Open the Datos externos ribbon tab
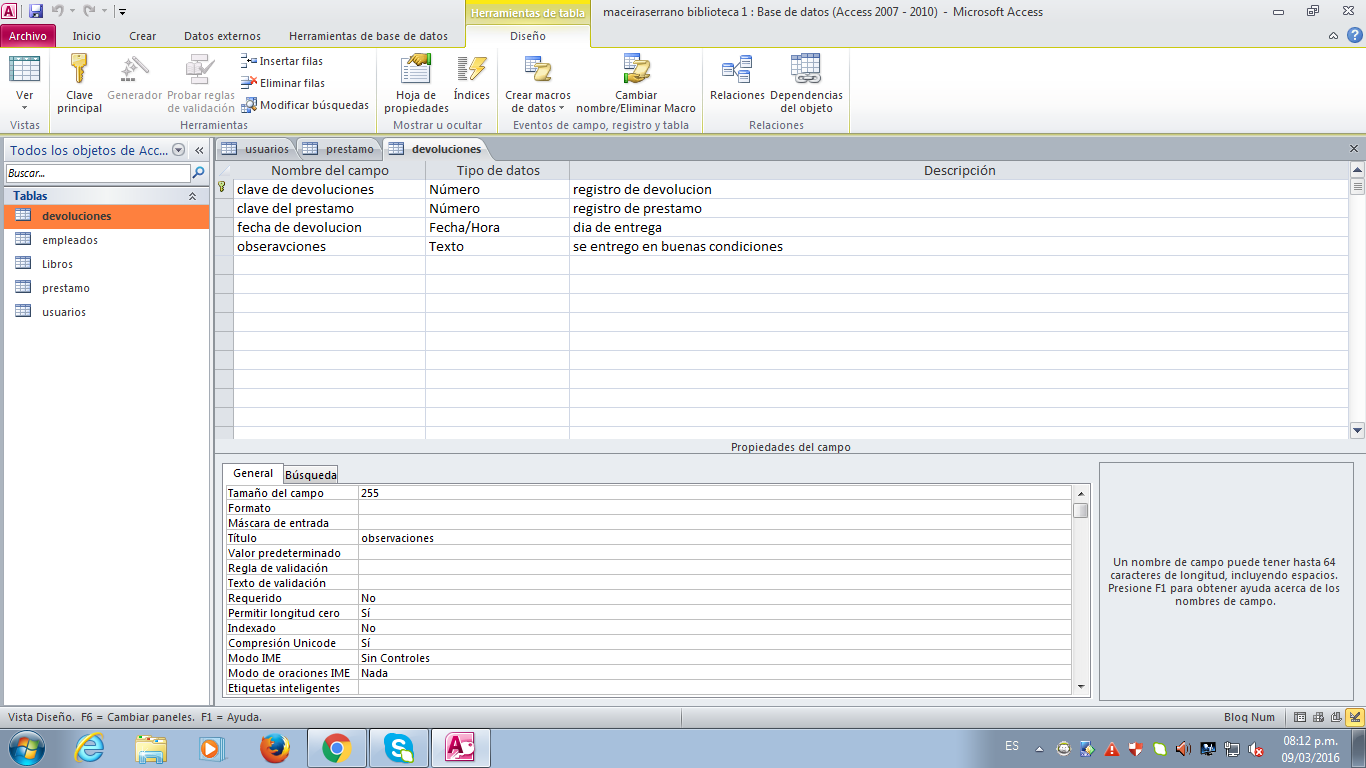1366x768 pixels. coord(222,36)
